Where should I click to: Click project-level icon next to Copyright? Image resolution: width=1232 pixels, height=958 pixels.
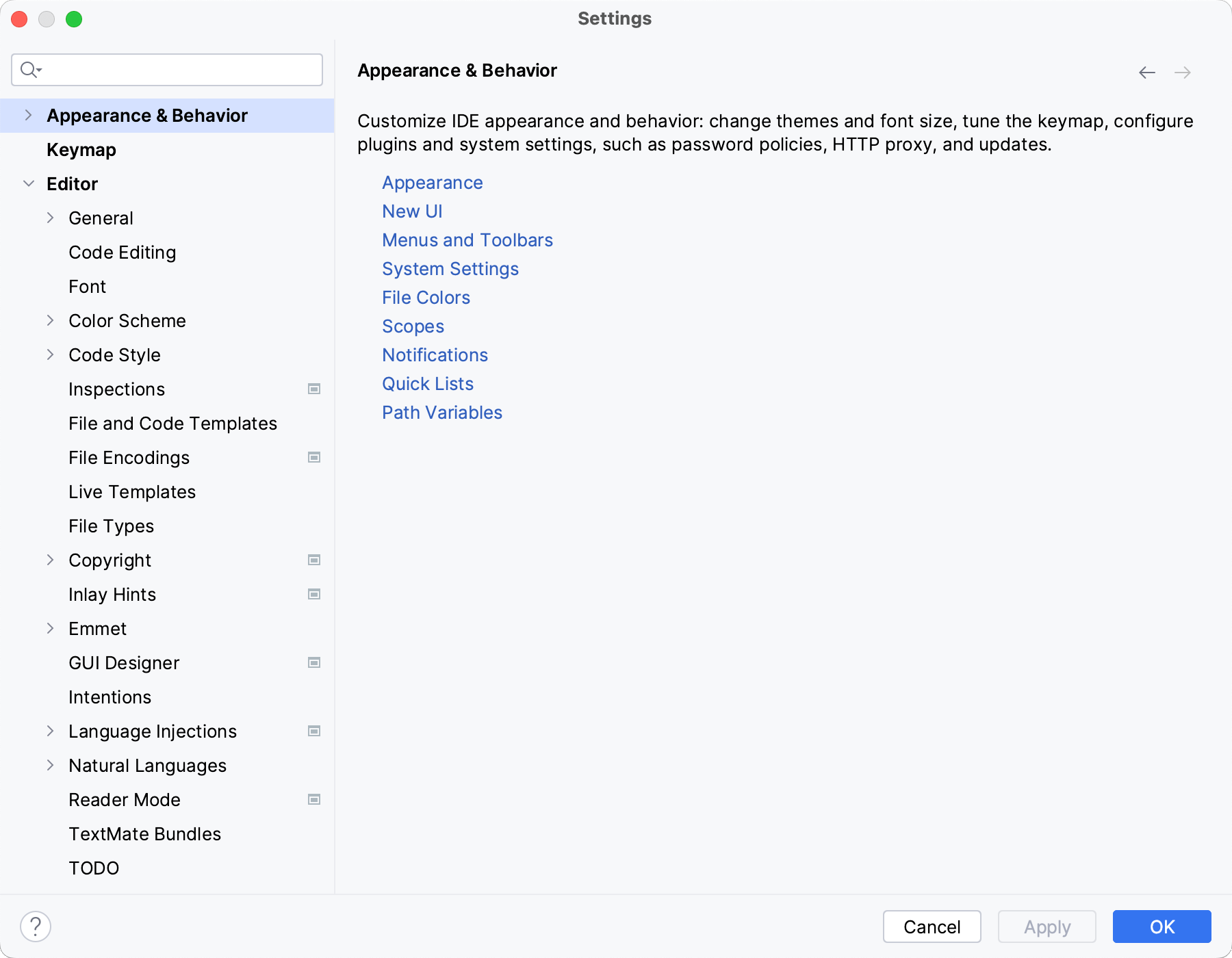[314, 560]
